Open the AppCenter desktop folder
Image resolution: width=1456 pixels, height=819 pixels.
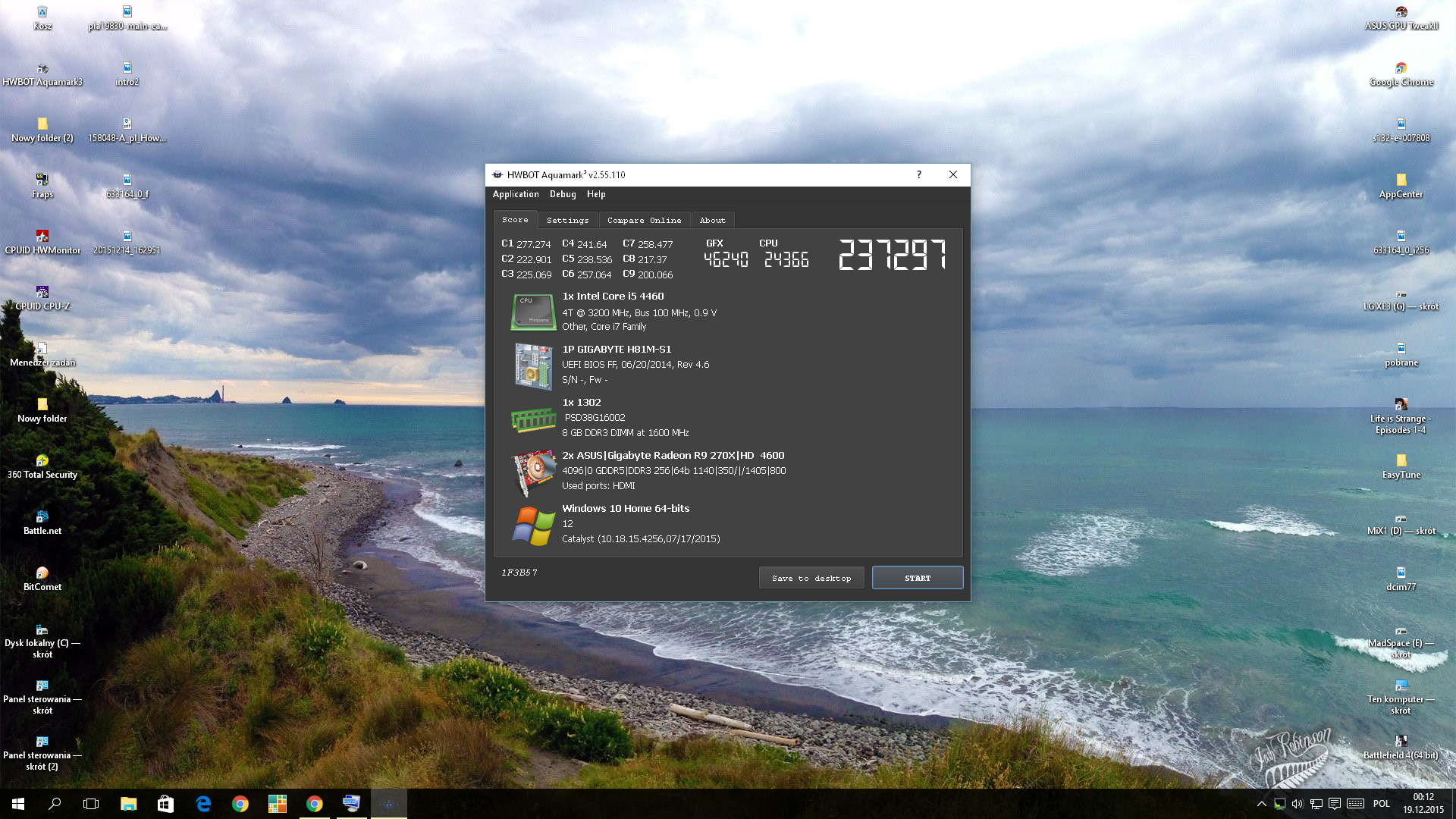(x=1401, y=187)
